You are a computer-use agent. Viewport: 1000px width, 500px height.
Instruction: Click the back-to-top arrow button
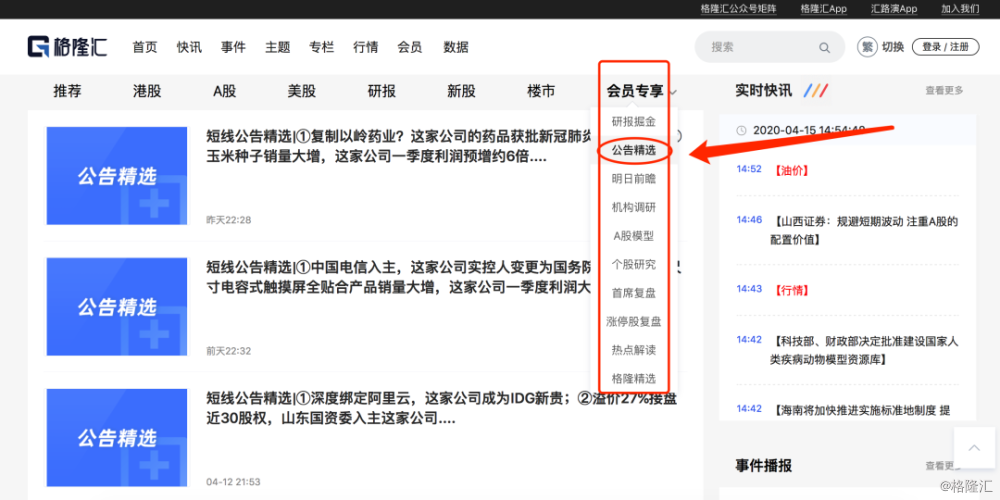click(974, 448)
